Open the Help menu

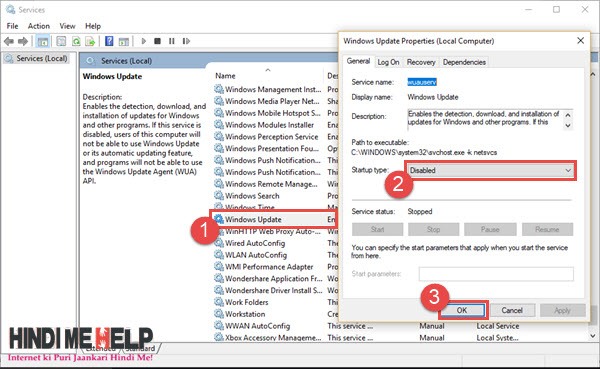pos(93,26)
